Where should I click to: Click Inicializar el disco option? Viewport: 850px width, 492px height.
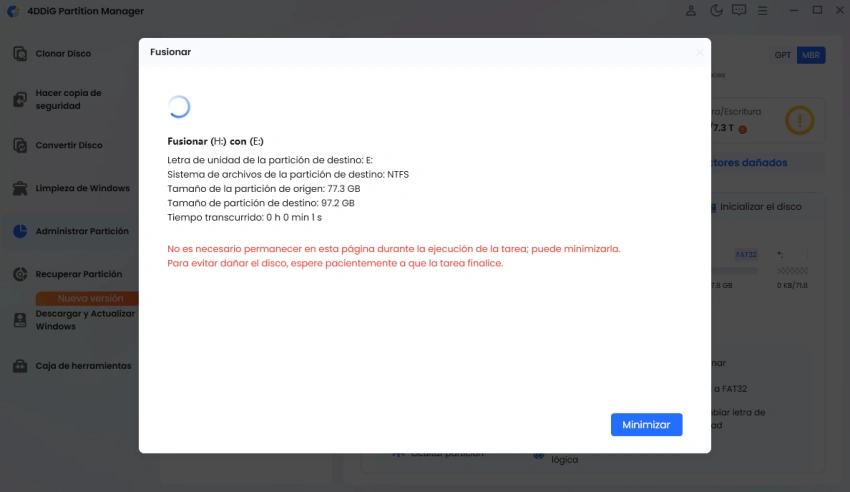760,207
